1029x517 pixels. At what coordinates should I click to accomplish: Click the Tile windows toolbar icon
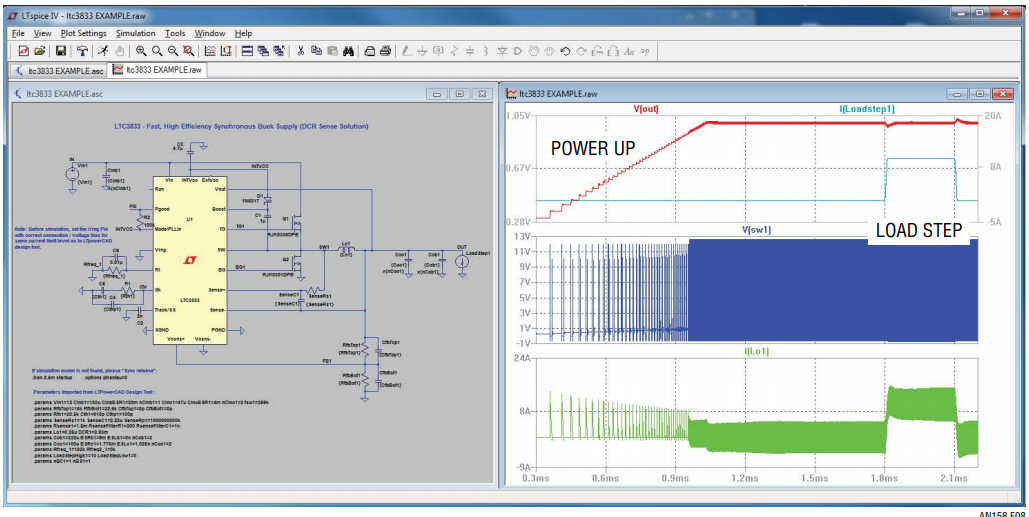(x=247, y=51)
